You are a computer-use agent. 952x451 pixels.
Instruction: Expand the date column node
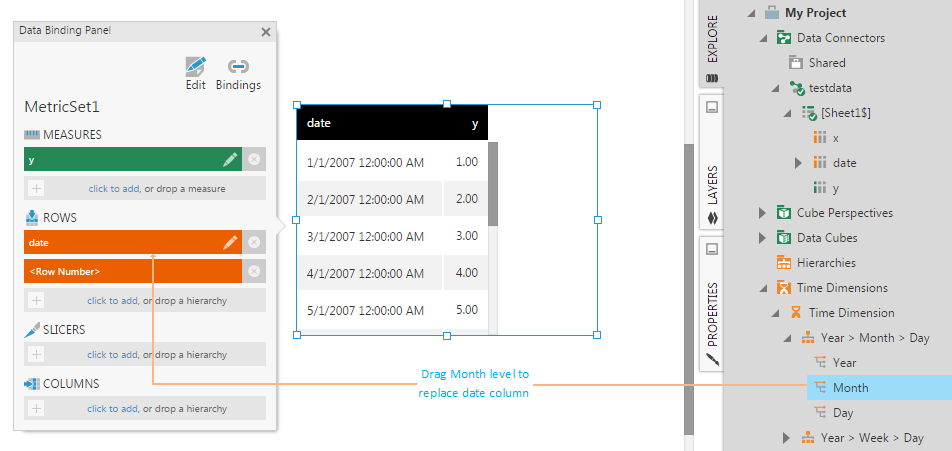[x=798, y=163]
